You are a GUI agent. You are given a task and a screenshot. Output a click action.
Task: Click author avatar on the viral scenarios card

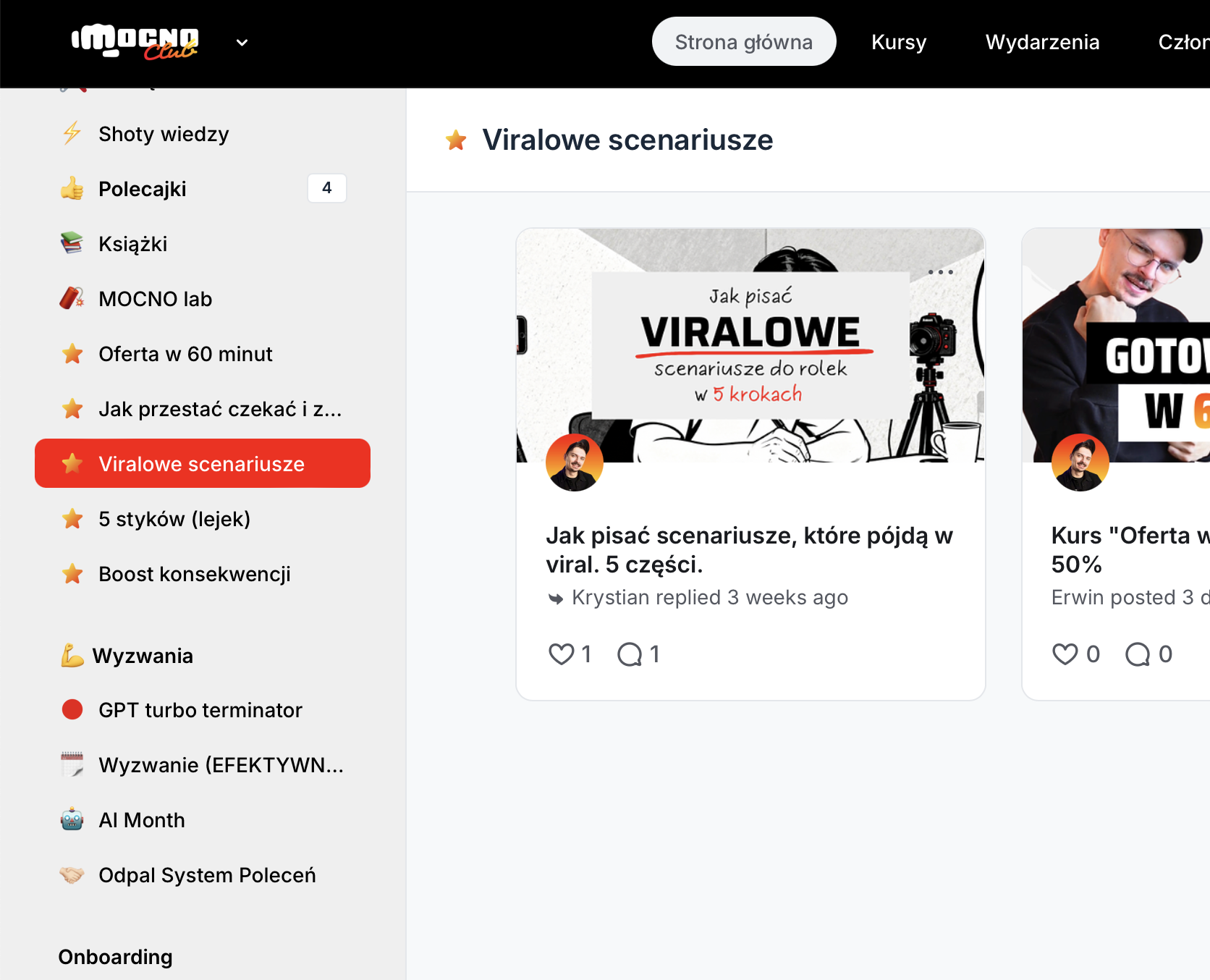click(575, 462)
